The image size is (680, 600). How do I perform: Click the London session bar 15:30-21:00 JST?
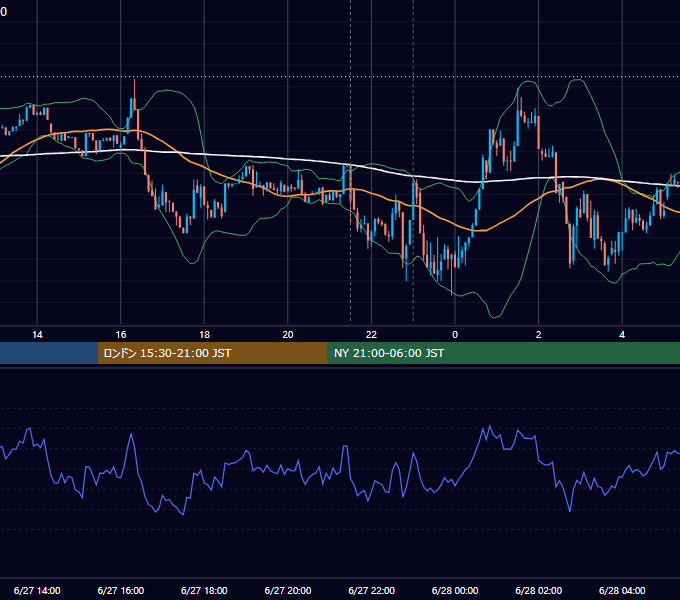212,353
